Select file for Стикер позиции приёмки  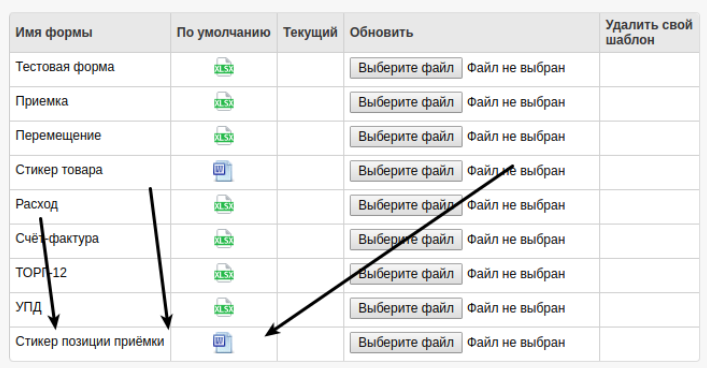point(406,342)
